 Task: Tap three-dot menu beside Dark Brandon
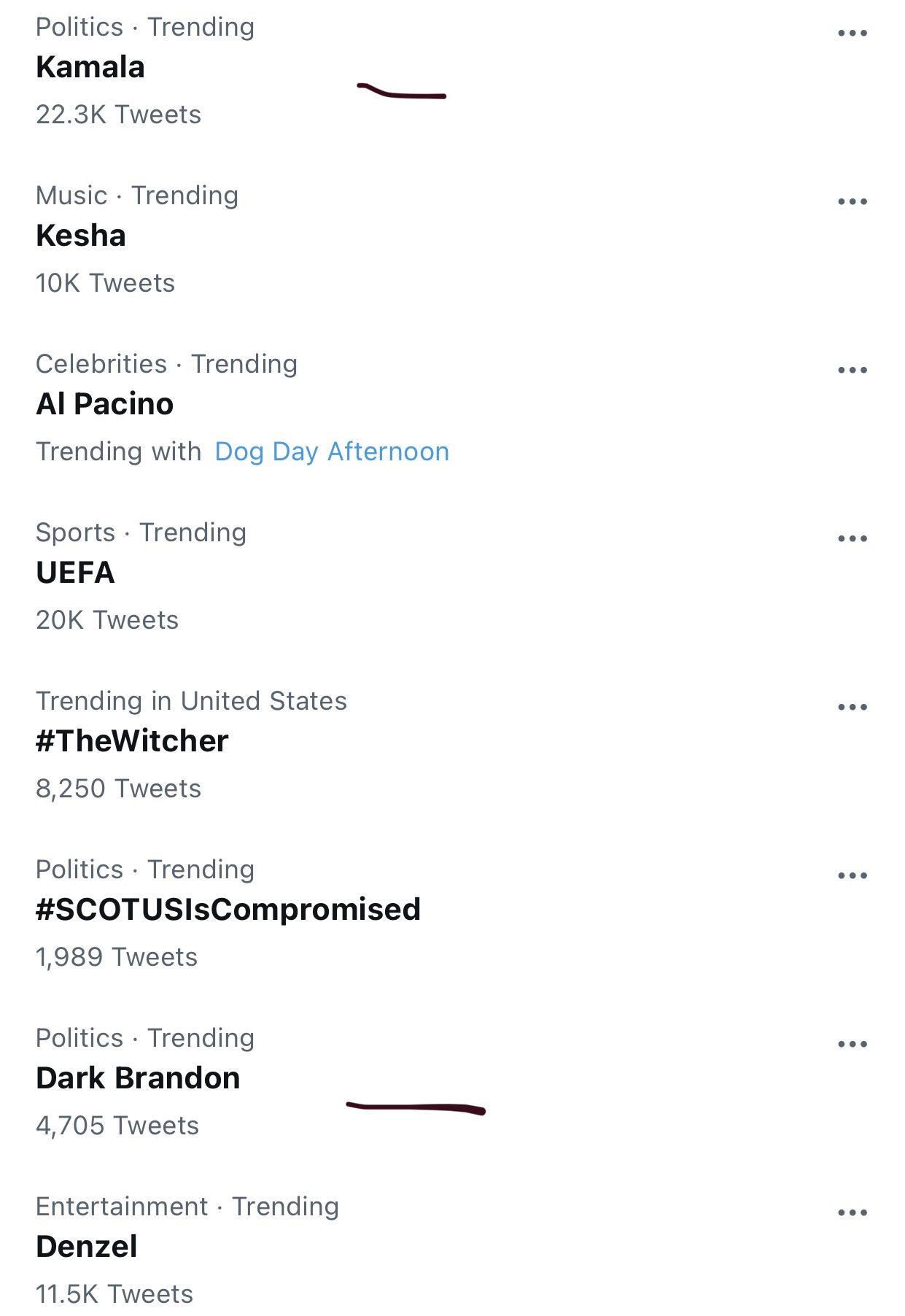click(x=852, y=1044)
